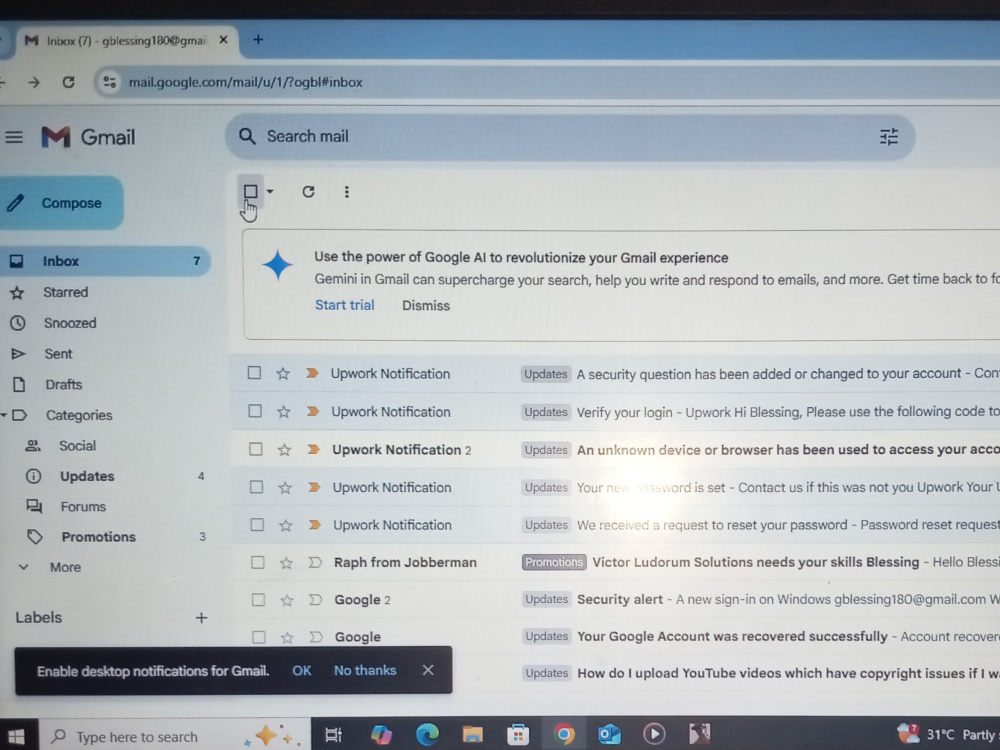Open the Snoozed folder
The width and height of the screenshot is (1000, 750).
coord(70,323)
